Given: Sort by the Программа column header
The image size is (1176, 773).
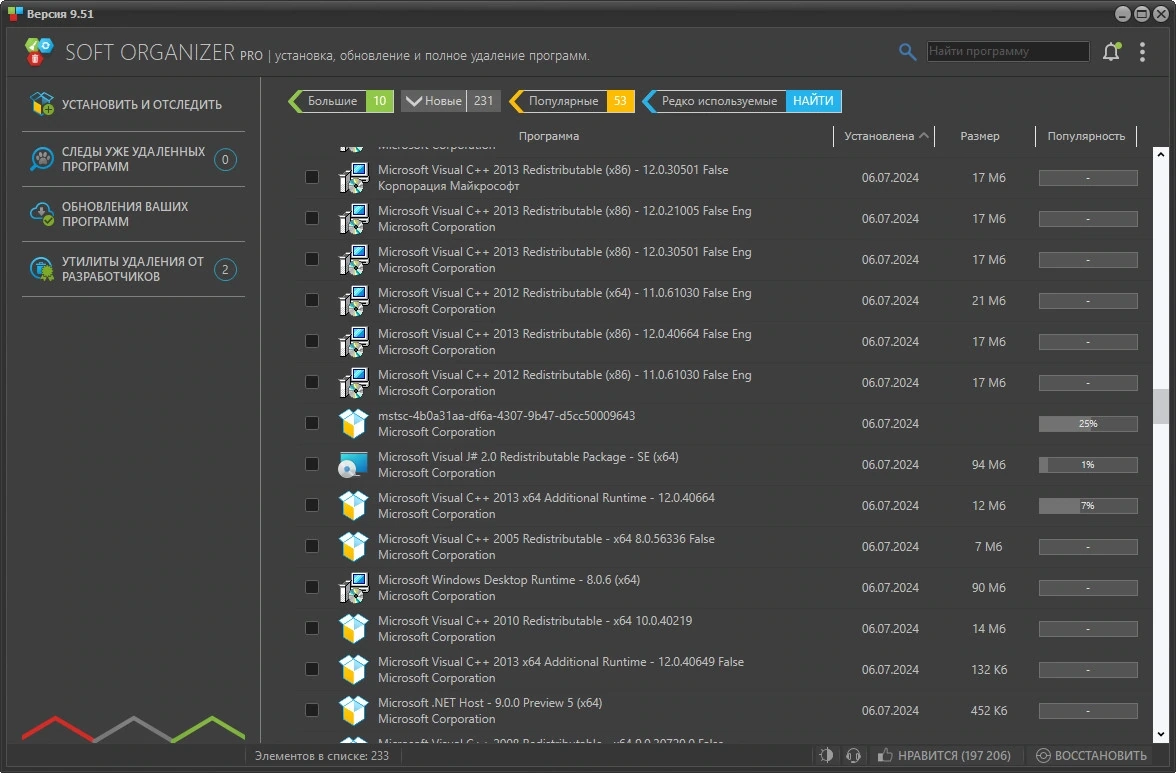Looking at the screenshot, I should 549,136.
